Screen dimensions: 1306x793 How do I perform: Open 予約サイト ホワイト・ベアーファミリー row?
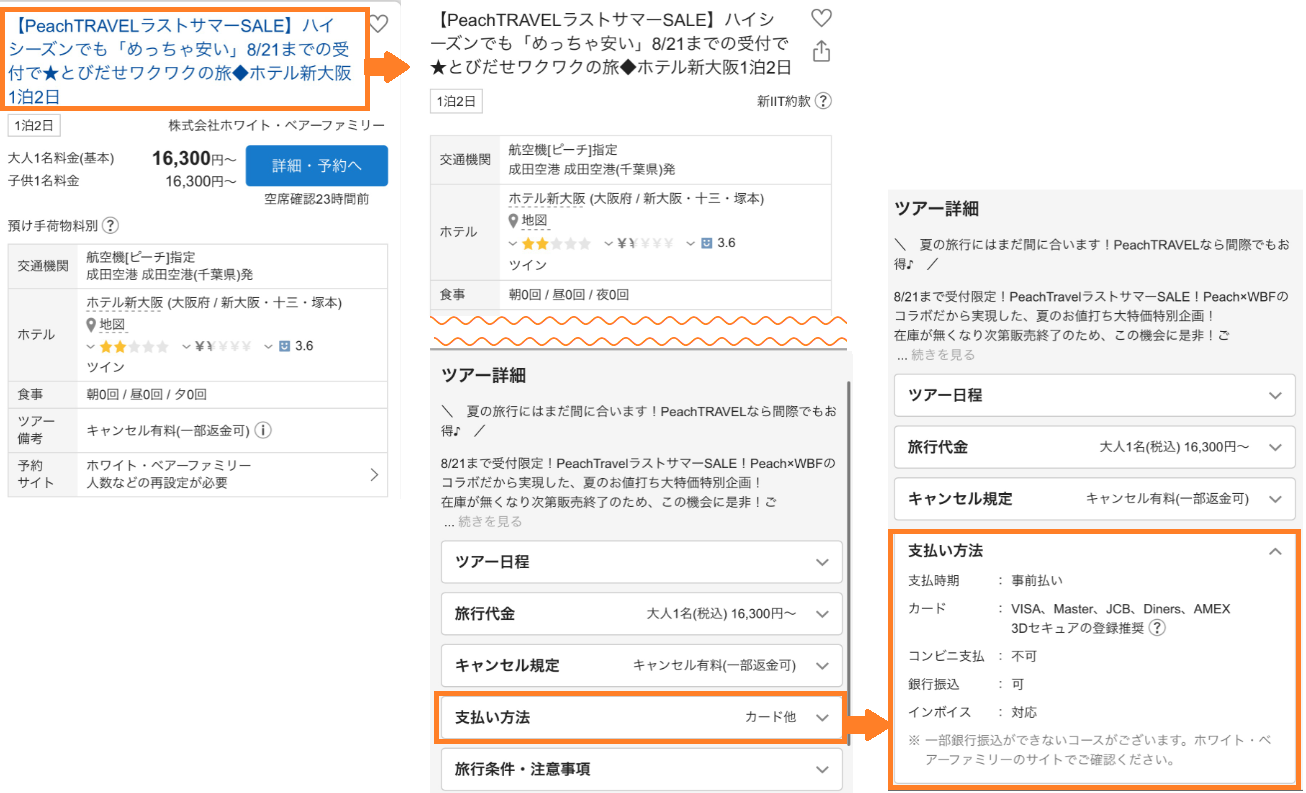197,475
